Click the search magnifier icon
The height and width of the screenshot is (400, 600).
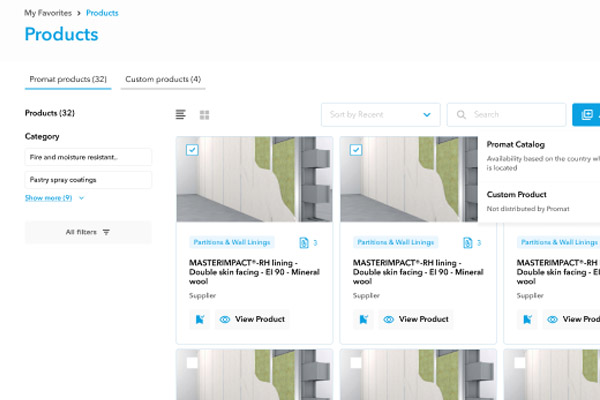[461, 114]
